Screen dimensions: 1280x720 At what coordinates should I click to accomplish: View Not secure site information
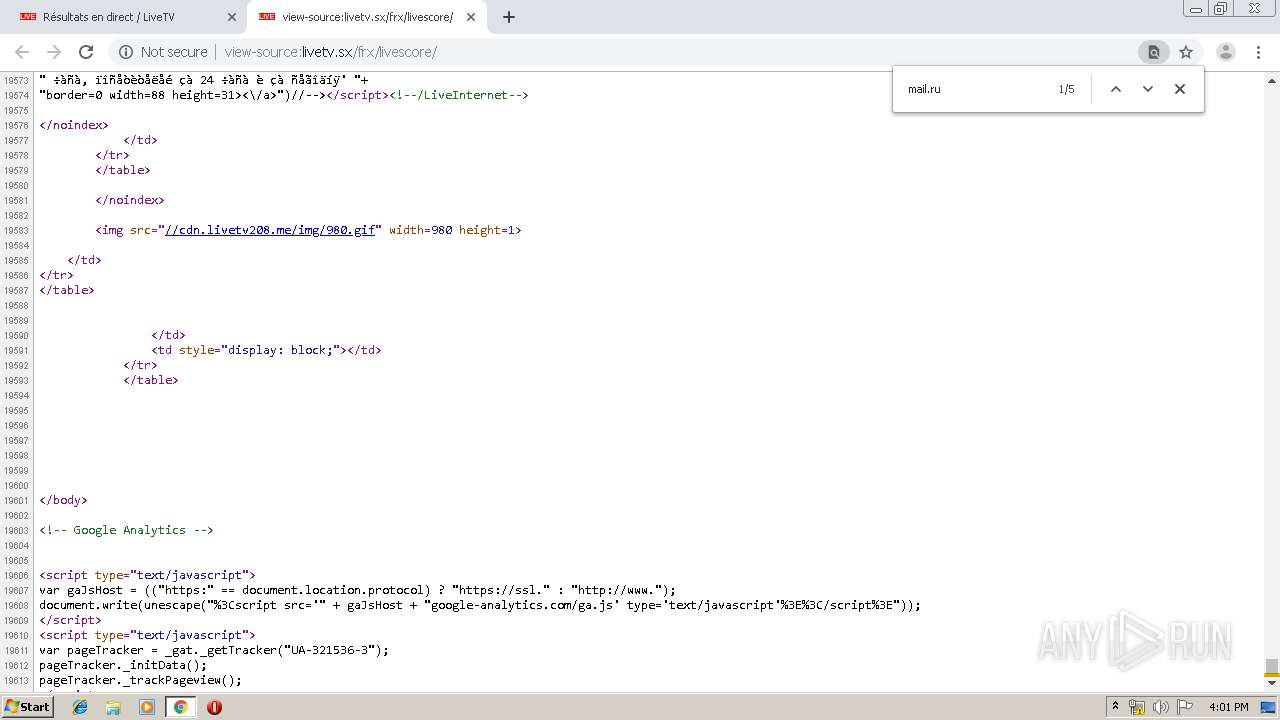[x=163, y=52]
